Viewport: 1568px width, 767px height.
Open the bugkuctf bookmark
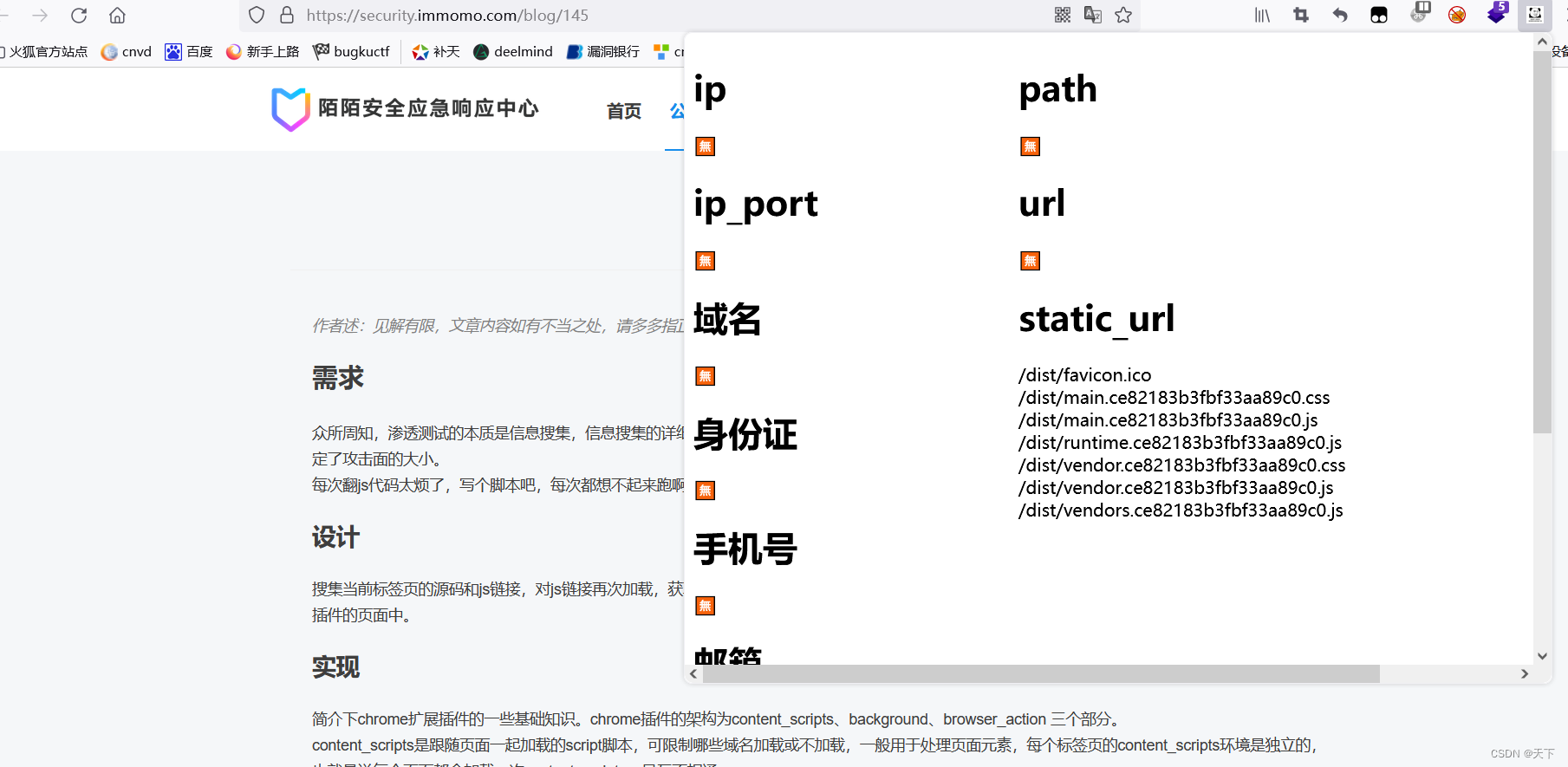coord(351,52)
